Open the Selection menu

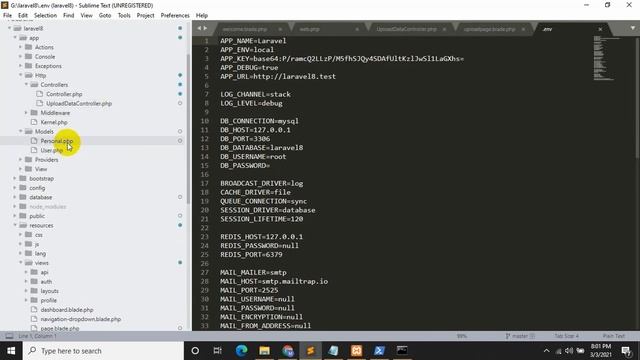(x=45, y=15)
